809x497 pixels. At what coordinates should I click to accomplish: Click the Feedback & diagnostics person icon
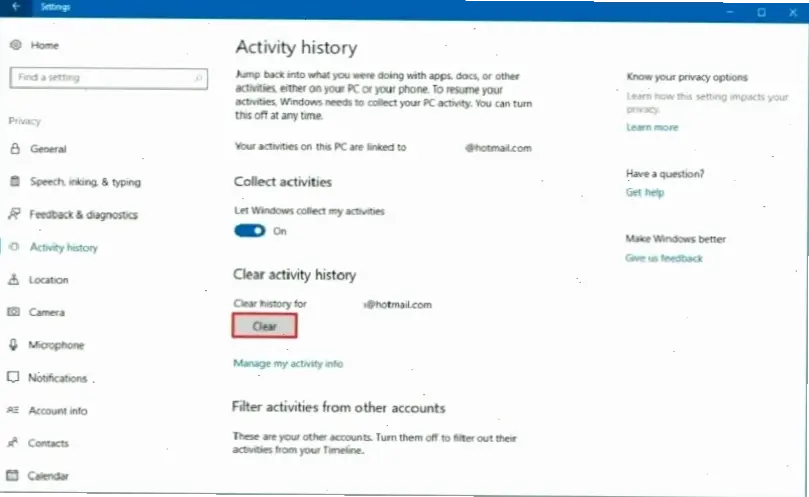coord(14,214)
